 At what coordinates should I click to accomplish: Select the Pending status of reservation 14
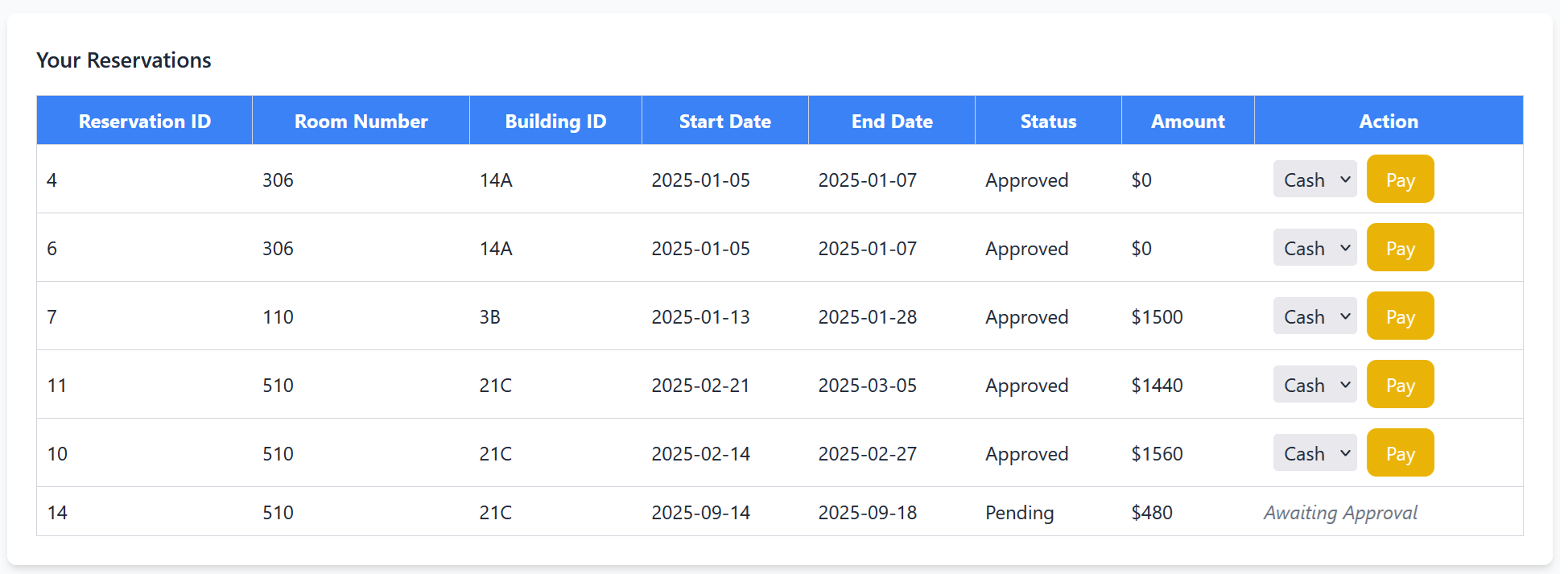(1019, 513)
